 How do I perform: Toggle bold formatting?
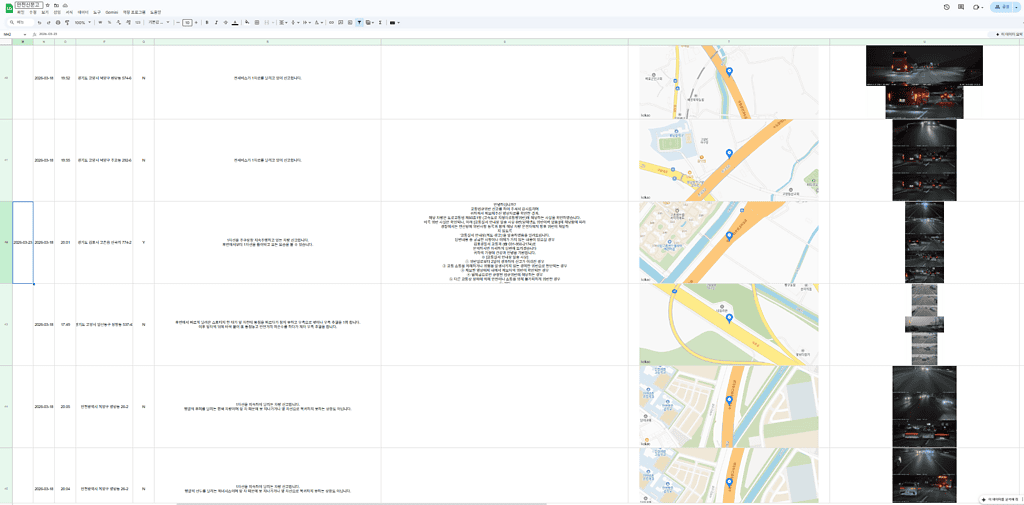pyautogui.click(x=206, y=22)
